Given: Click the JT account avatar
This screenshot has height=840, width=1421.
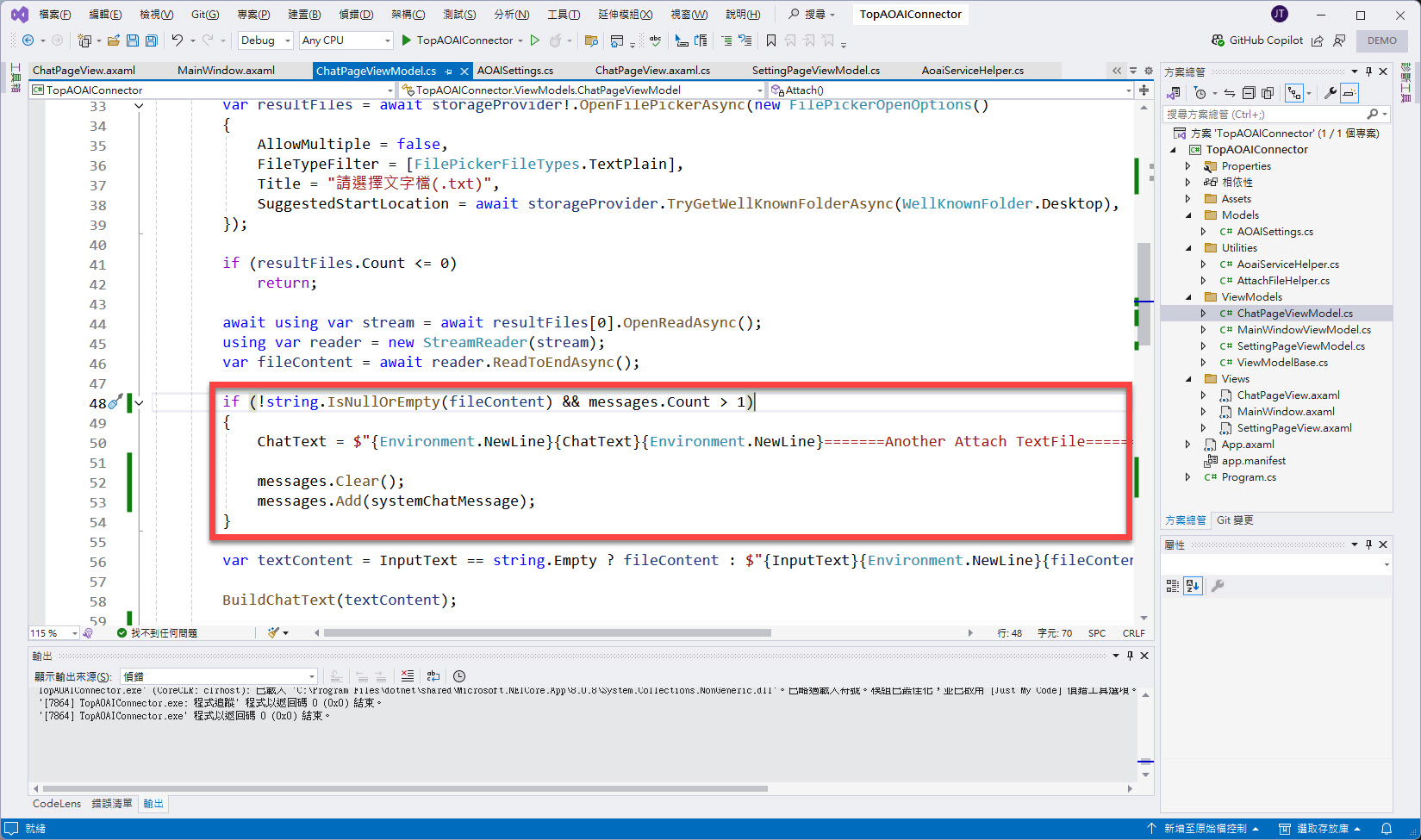Looking at the screenshot, I should tap(1280, 14).
